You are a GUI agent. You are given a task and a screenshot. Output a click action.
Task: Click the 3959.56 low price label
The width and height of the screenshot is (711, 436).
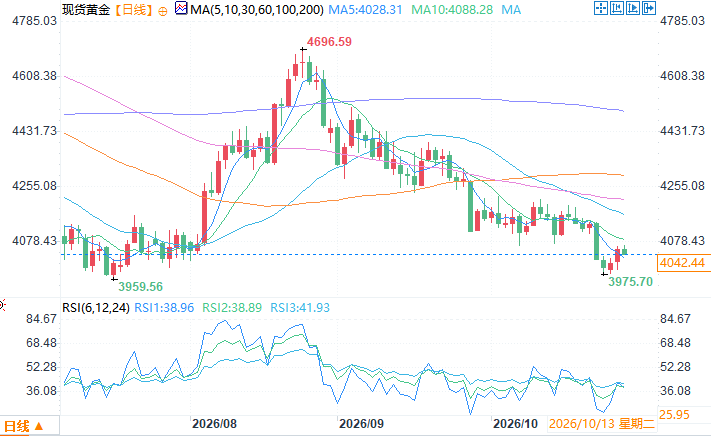(x=141, y=286)
